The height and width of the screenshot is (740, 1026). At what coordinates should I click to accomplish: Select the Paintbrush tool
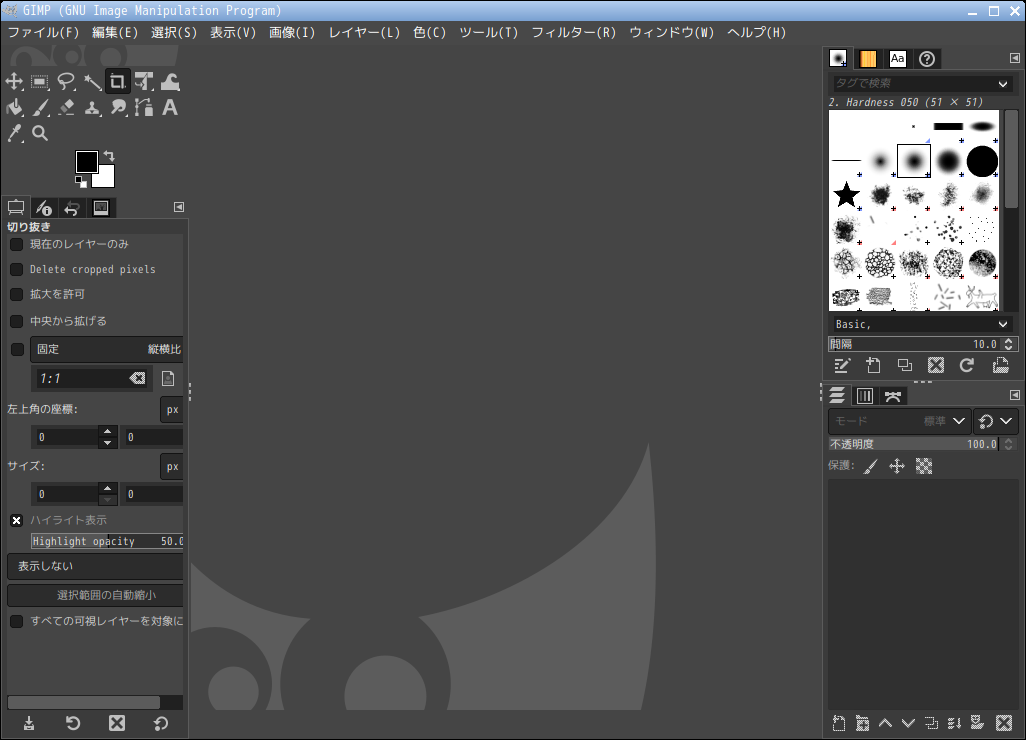(40, 107)
